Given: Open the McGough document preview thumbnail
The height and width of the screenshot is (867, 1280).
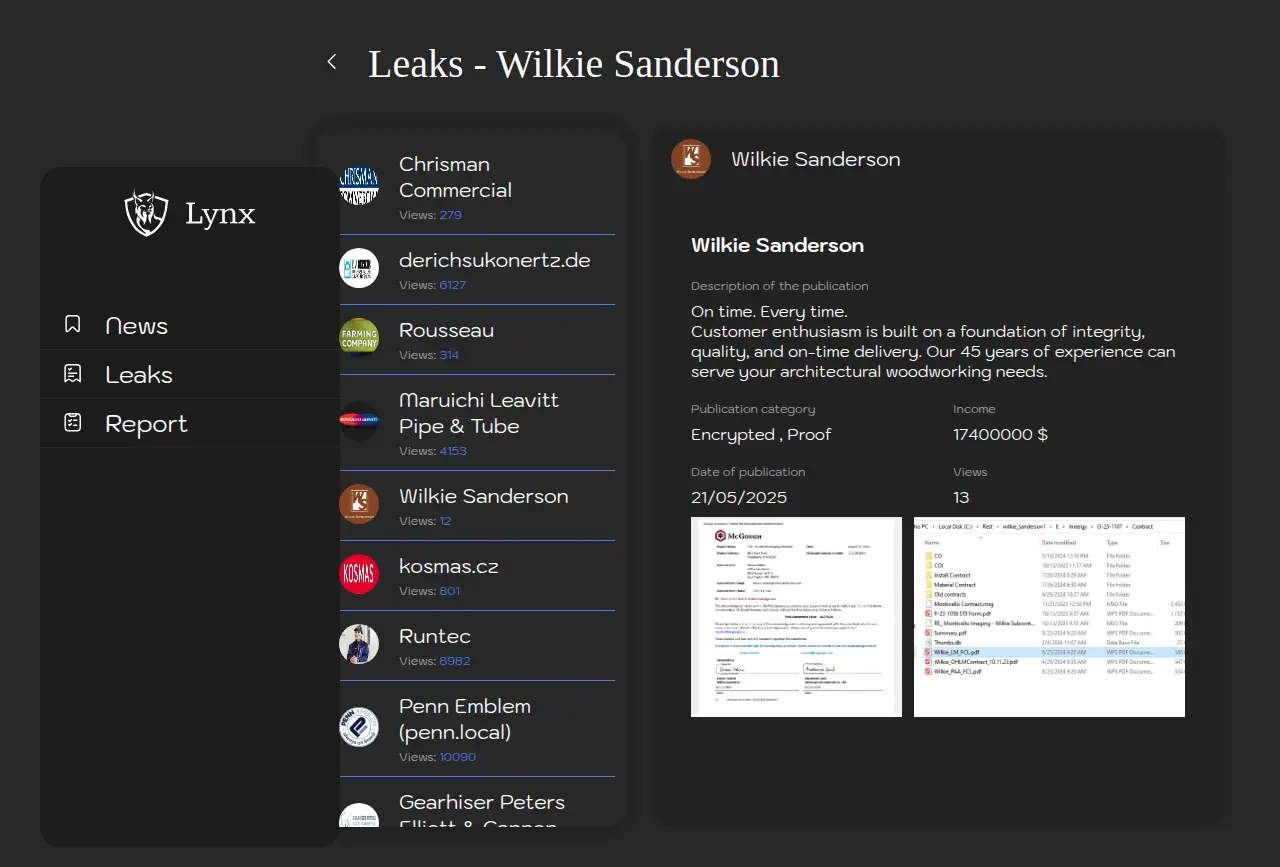Looking at the screenshot, I should [x=796, y=617].
